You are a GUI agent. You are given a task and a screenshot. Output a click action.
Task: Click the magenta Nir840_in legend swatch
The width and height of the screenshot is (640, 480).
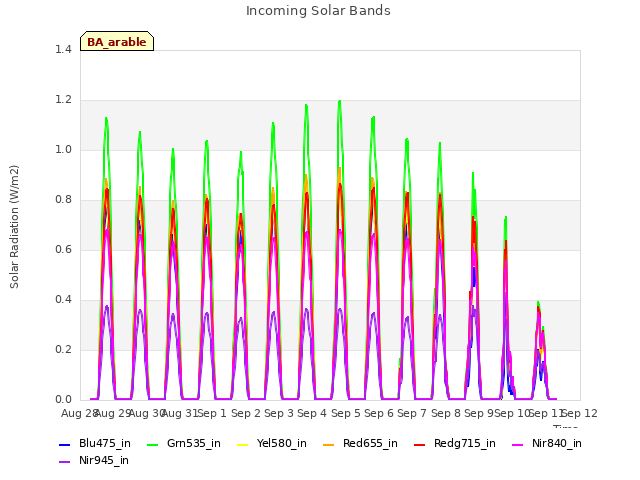pos(518,444)
